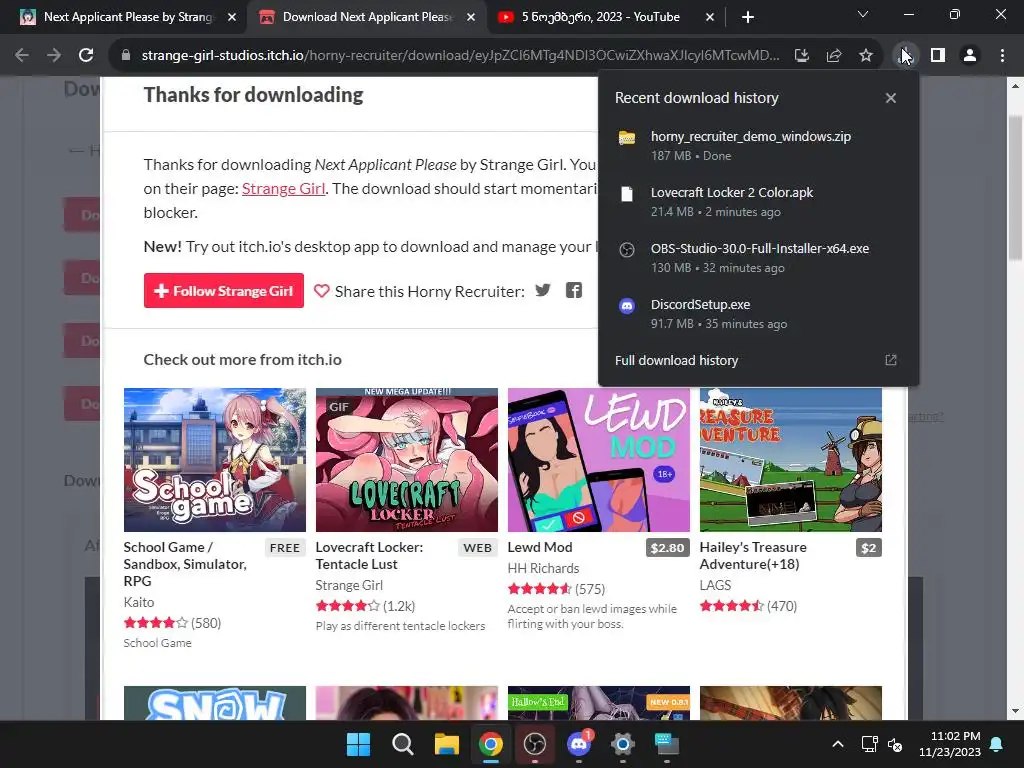Click the external link icon for full history
1024x768 pixels.
[x=891, y=360]
